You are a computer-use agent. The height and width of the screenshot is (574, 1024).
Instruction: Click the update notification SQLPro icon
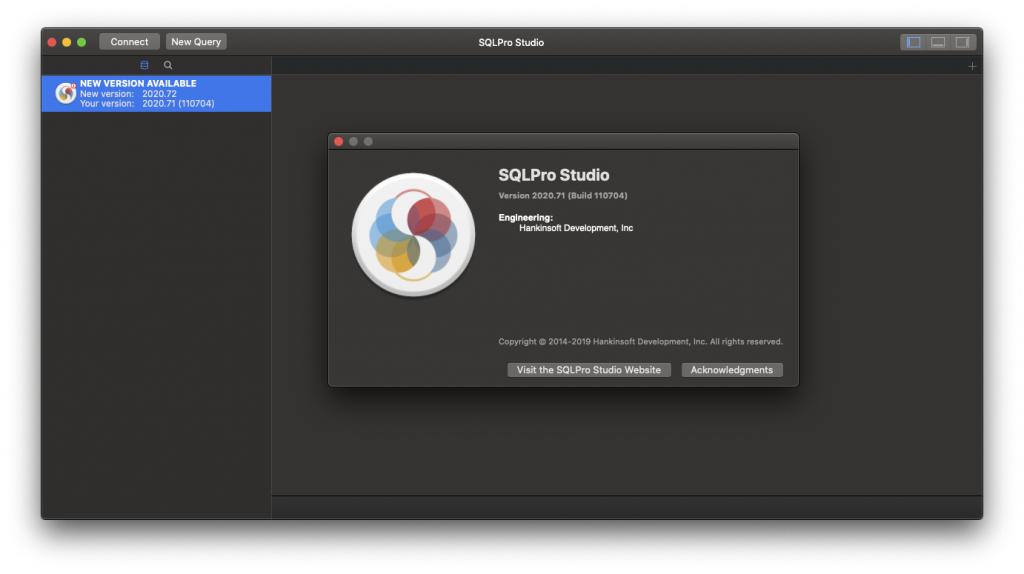coord(65,93)
